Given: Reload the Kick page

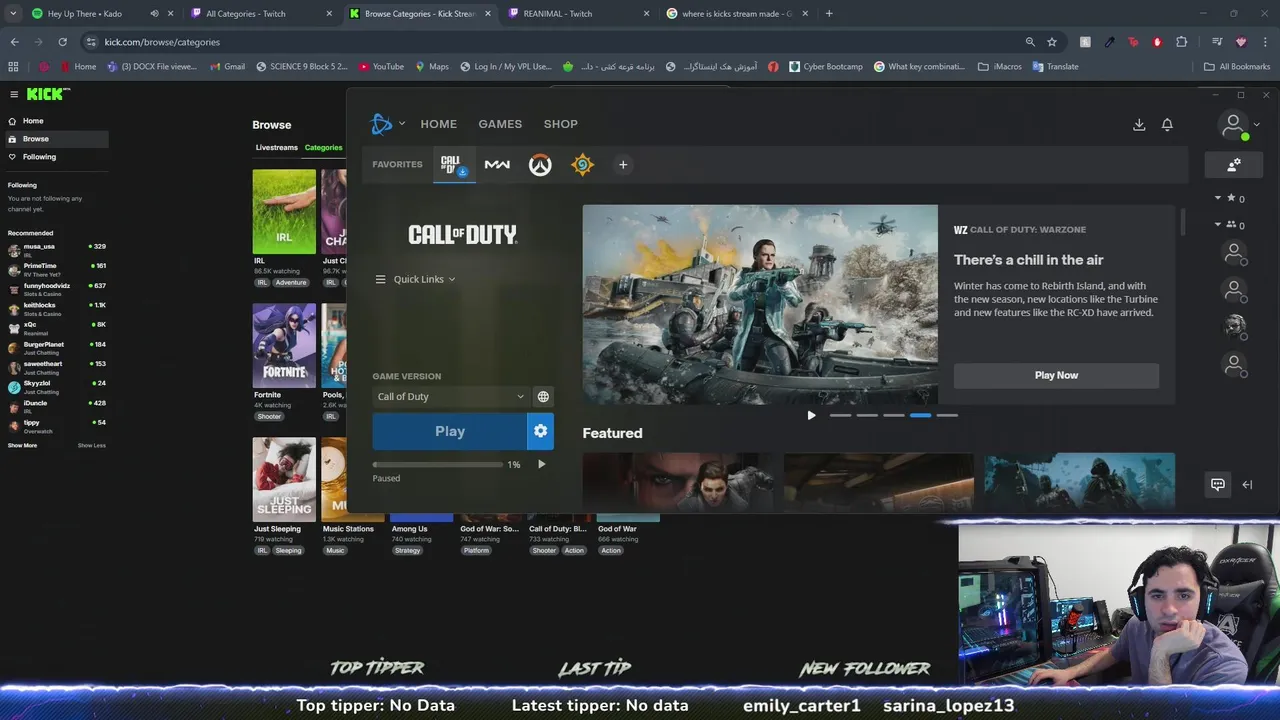Looking at the screenshot, I should pyautogui.click(x=62, y=42).
